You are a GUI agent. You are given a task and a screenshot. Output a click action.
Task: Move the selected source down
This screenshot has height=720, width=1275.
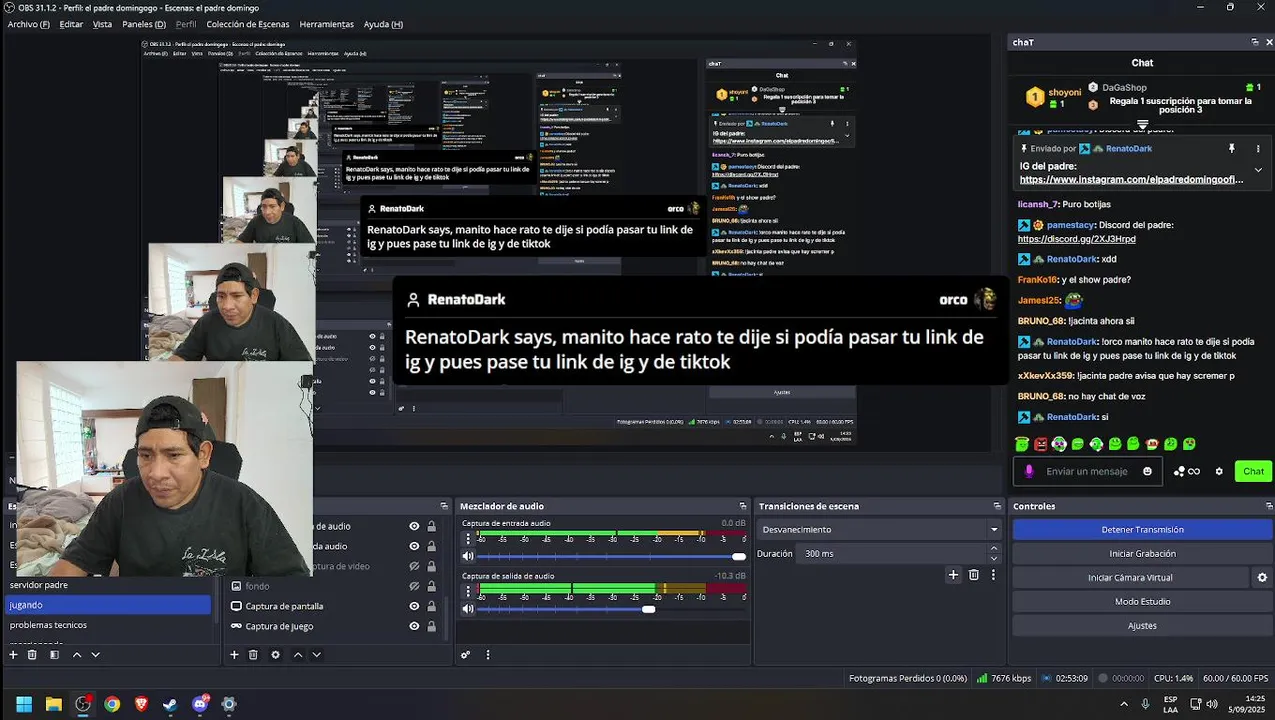pos(317,655)
